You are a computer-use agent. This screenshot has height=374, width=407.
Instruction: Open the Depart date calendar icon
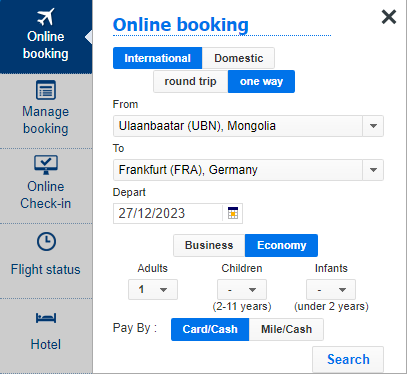[233, 213]
